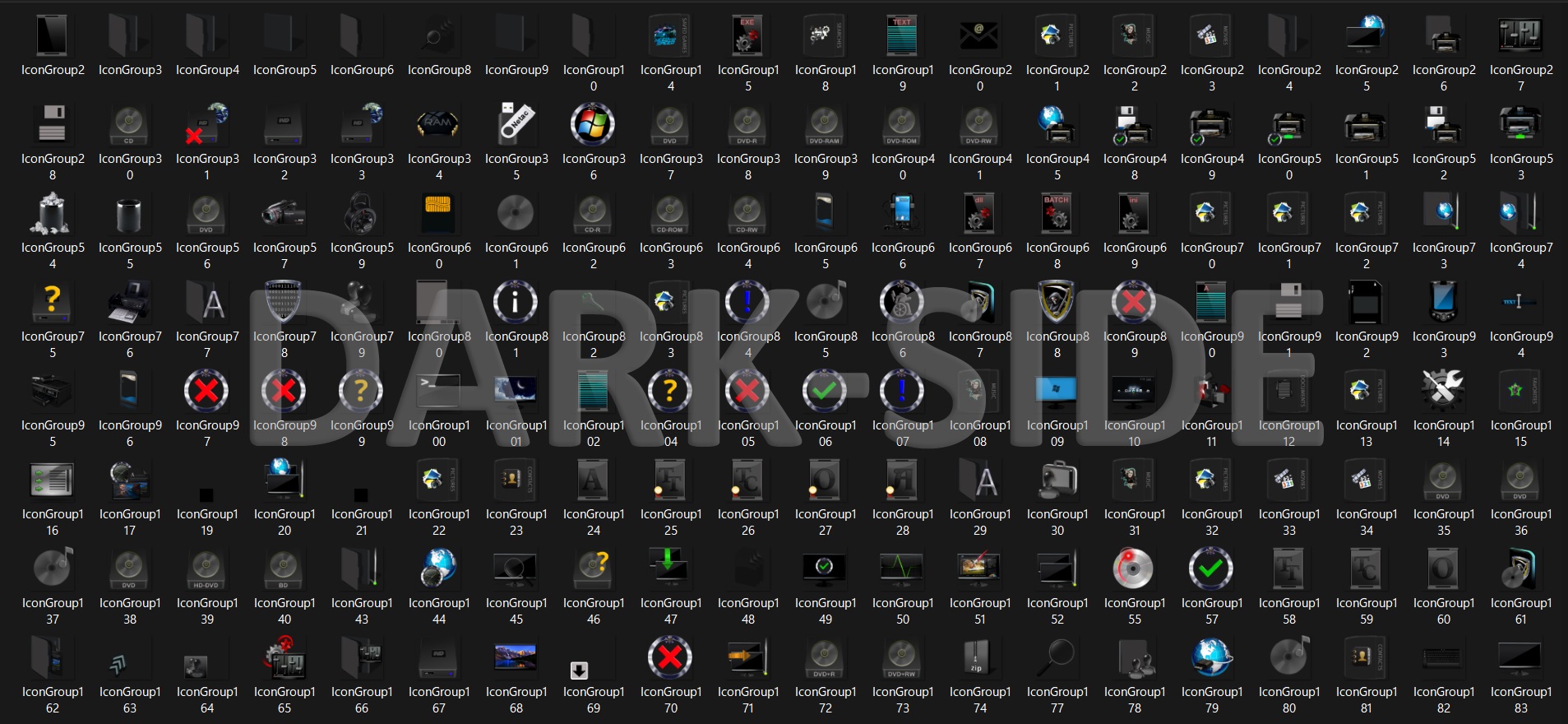Click the full recycle bin icon IconGroup54
1568x724 pixels.
point(53,213)
